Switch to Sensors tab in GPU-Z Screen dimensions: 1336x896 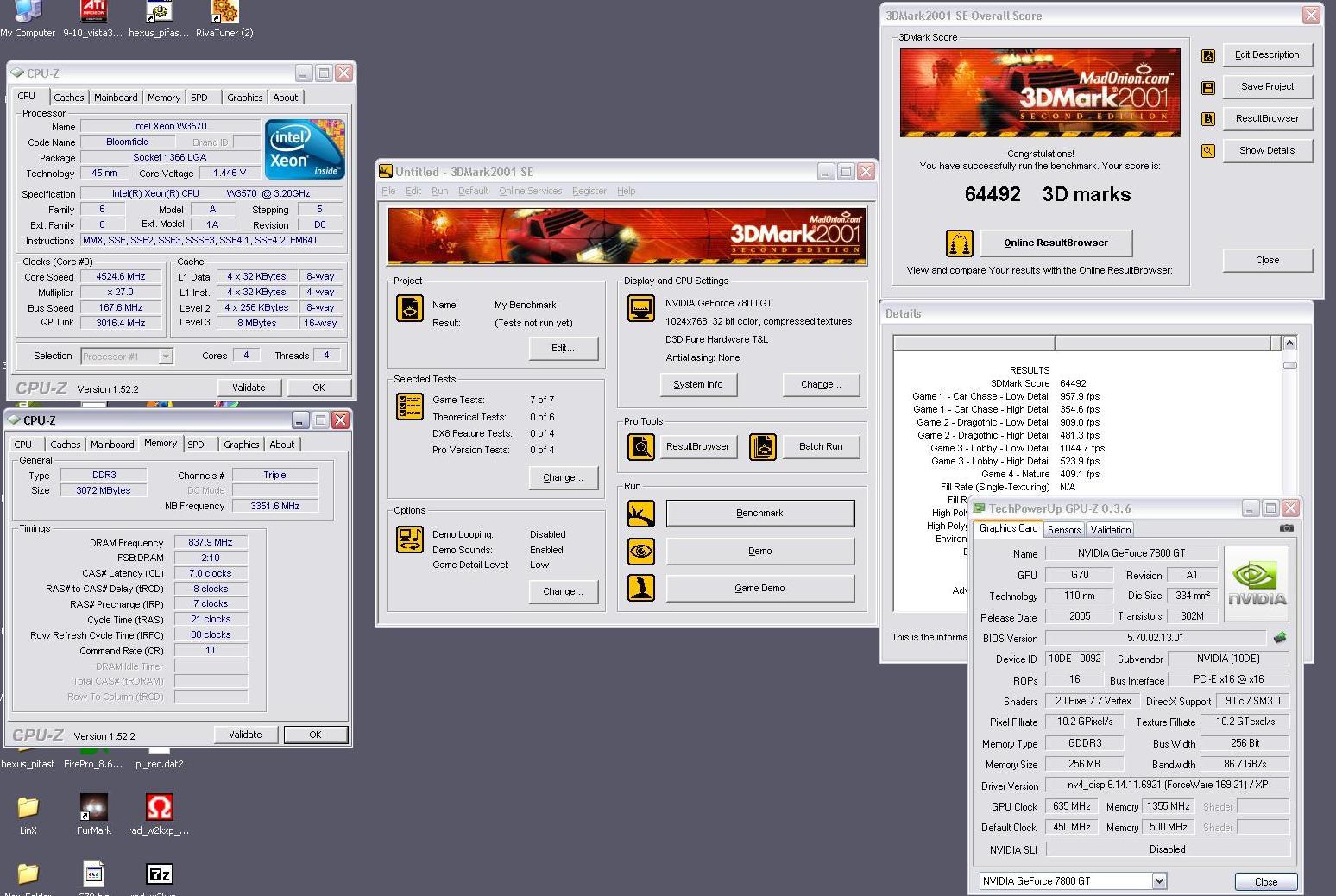pyautogui.click(x=1064, y=530)
